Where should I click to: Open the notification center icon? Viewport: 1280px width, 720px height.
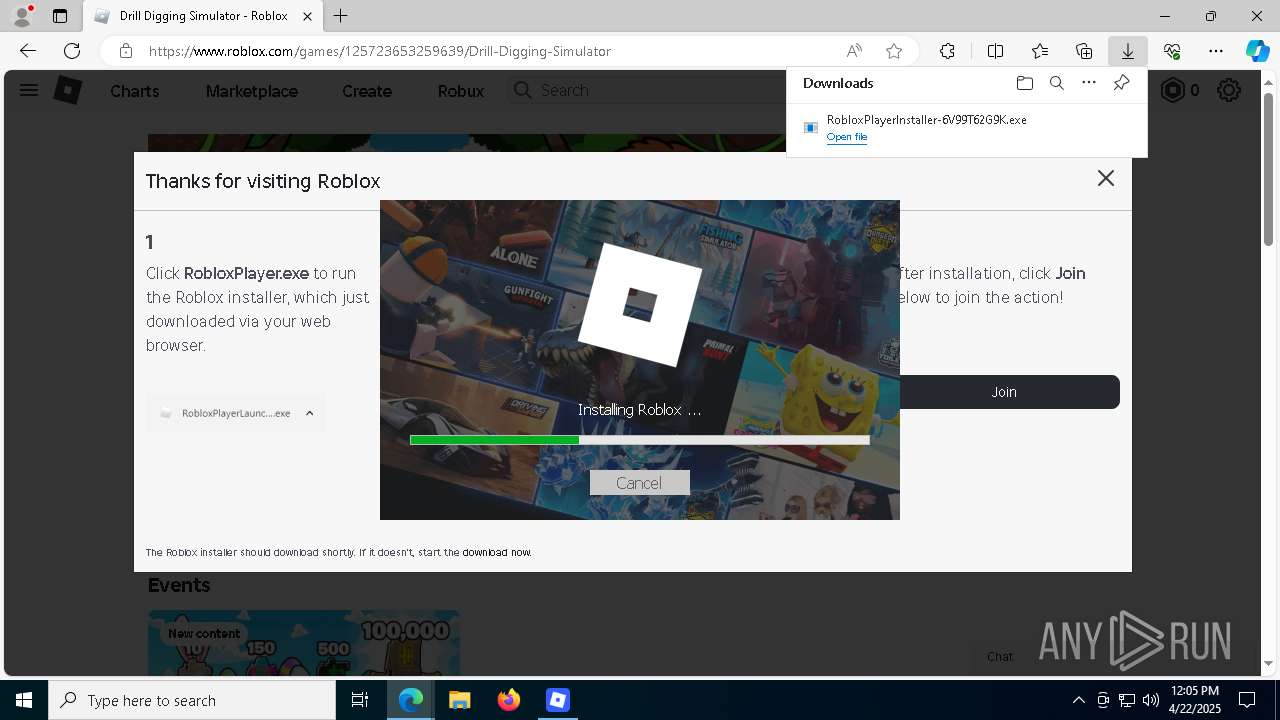coord(1247,700)
